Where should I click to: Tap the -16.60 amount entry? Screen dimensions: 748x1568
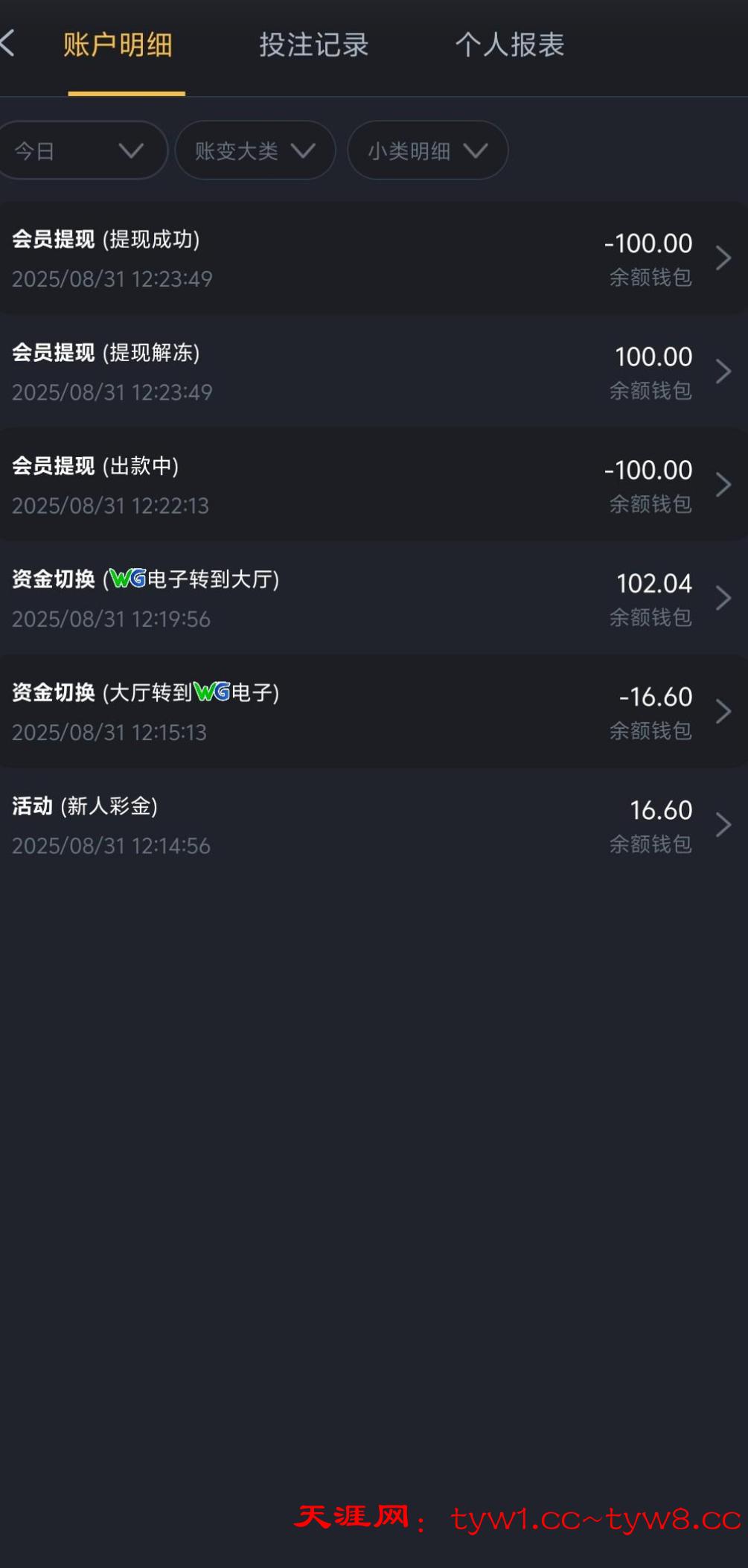pos(655,697)
